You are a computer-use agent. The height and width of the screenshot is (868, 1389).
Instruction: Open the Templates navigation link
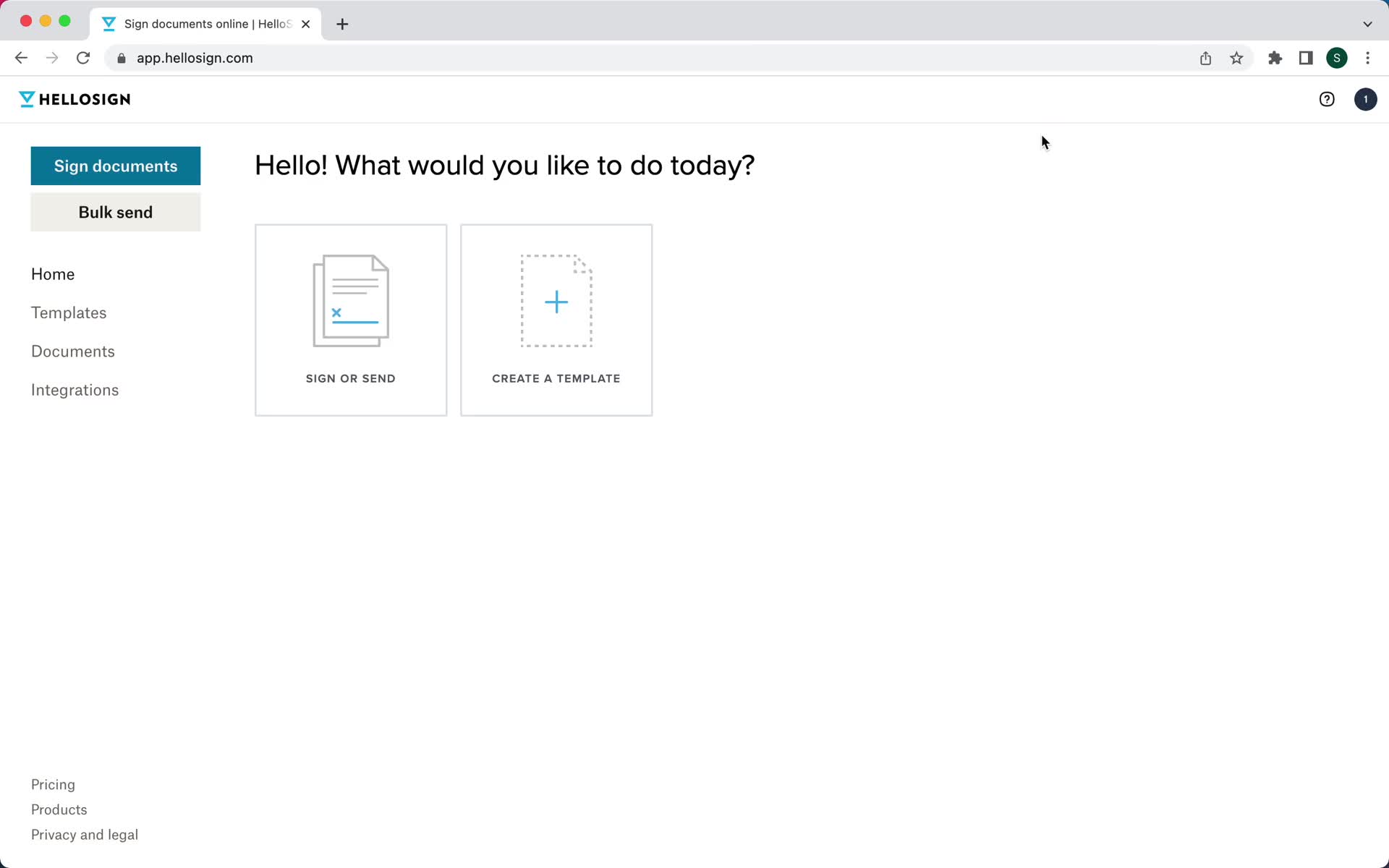(x=68, y=312)
